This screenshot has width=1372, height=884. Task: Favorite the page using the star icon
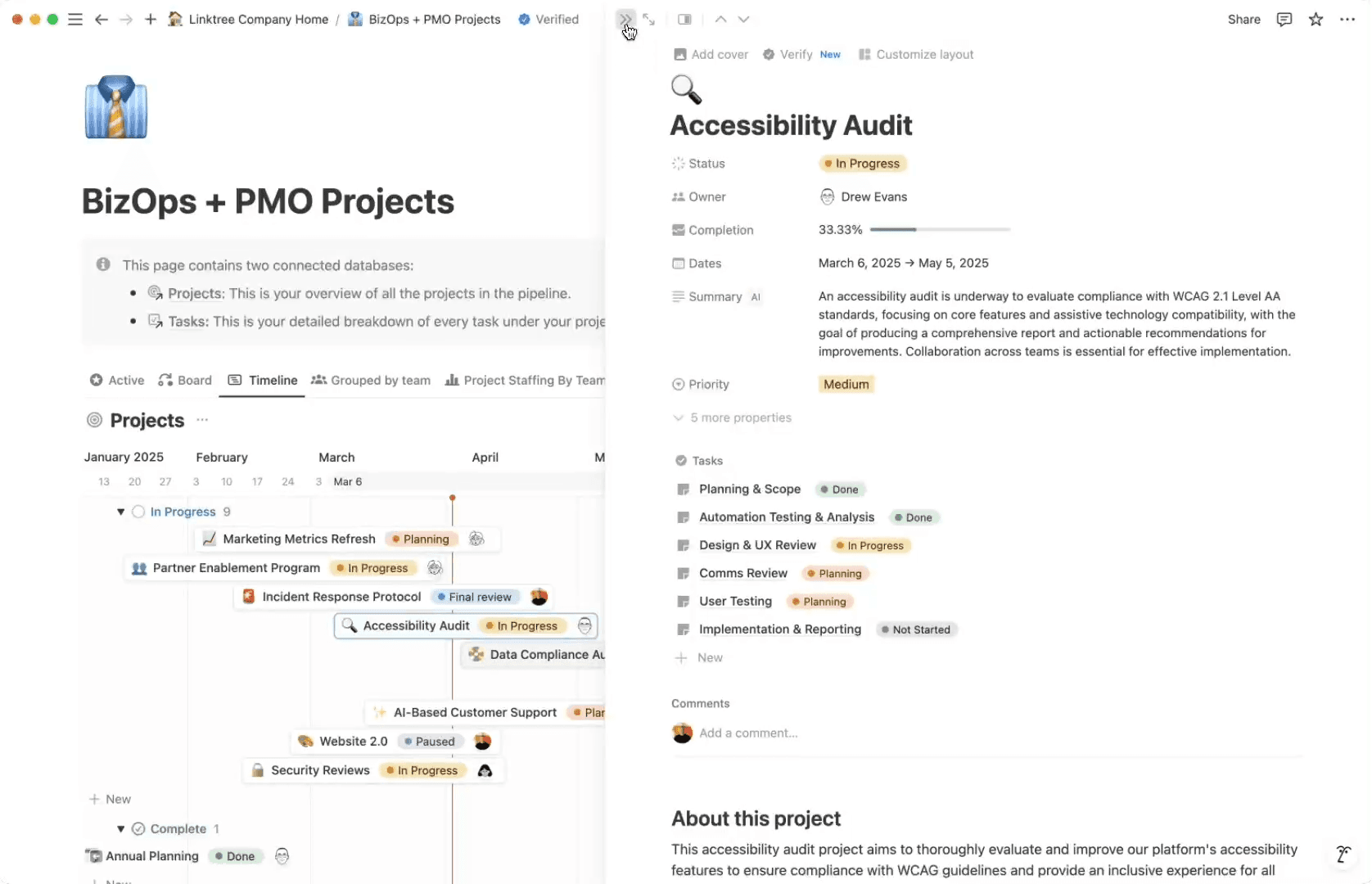pos(1316,19)
